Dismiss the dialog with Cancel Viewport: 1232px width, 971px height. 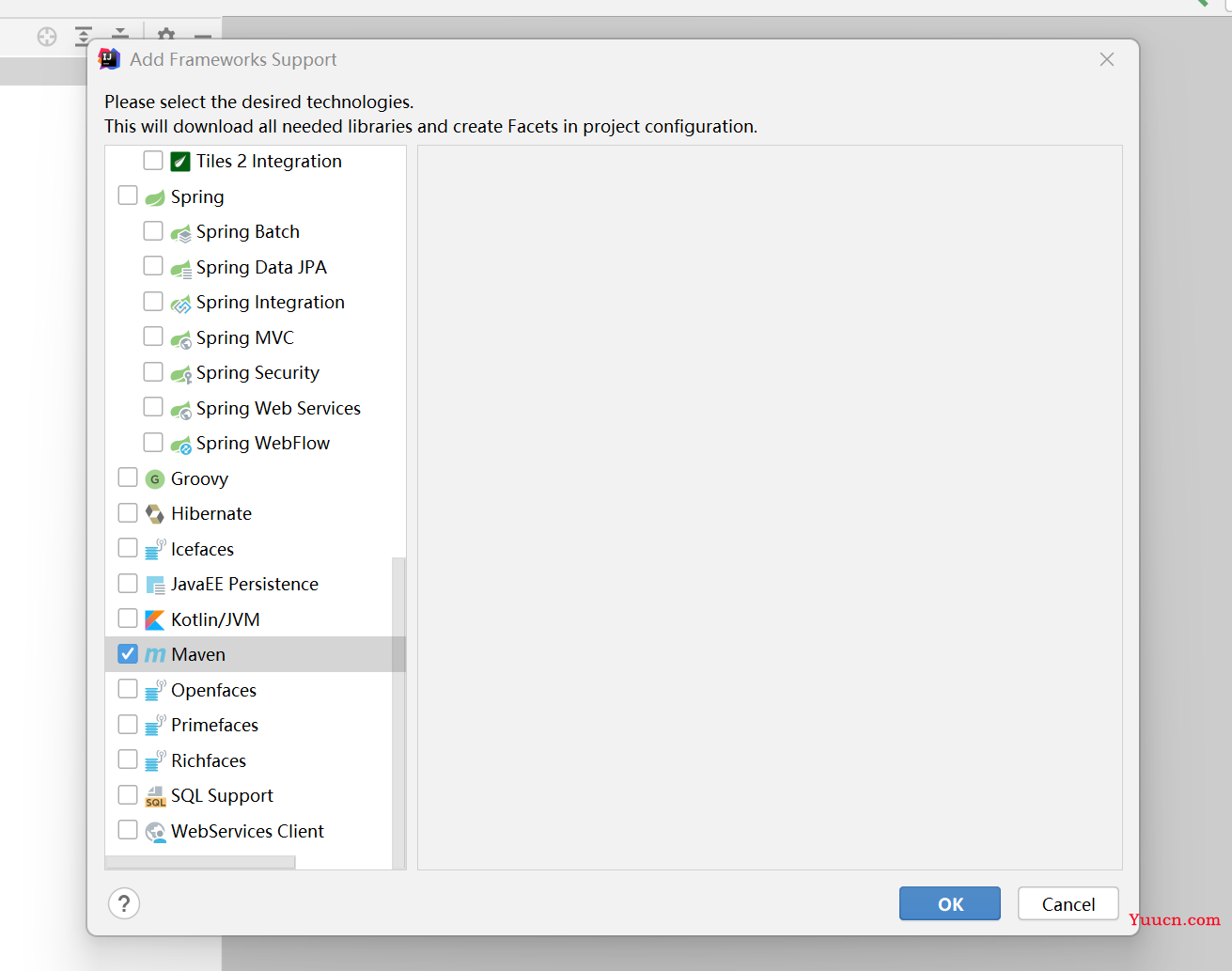pyautogui.click(x=1068, y=904)
